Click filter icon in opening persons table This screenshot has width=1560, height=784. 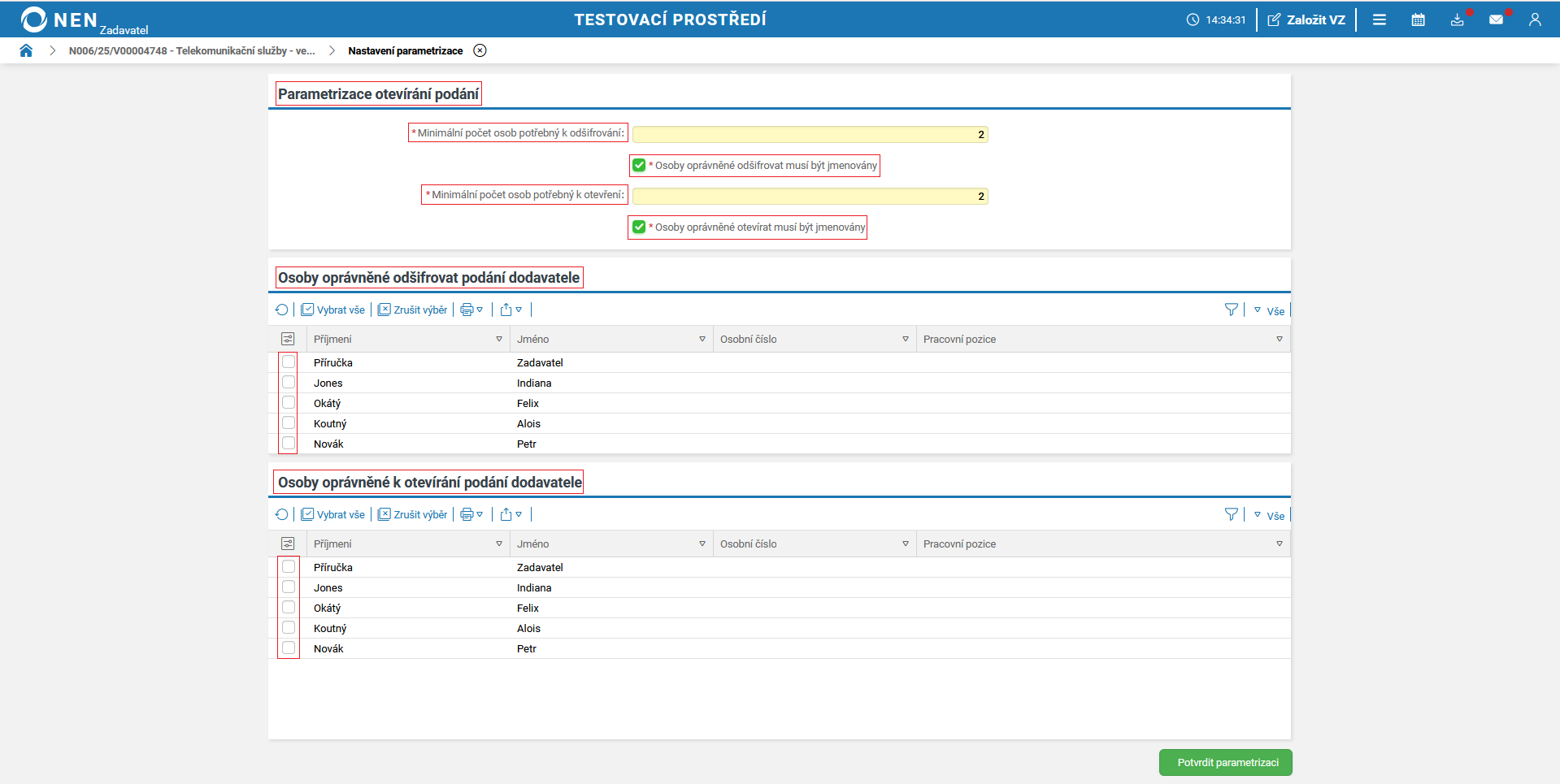1232,514
